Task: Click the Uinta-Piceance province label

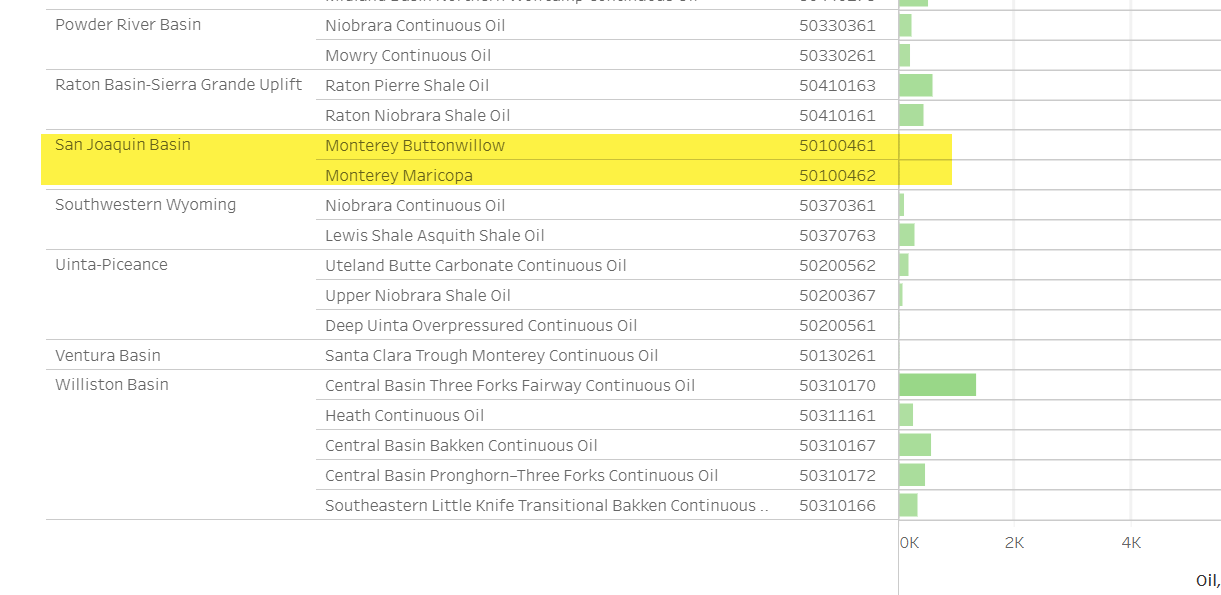Action: click(111, 265)
